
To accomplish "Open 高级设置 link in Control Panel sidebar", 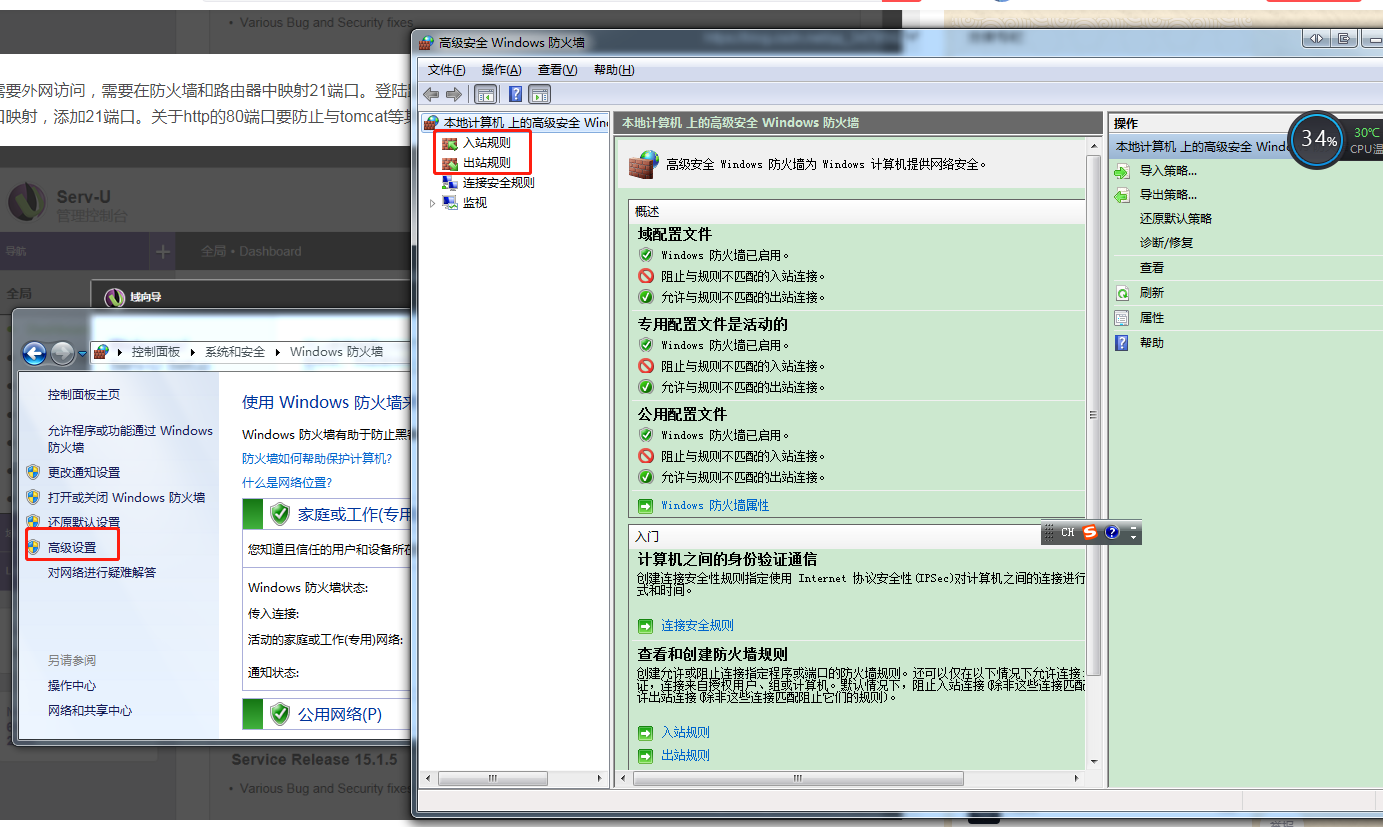I will coord(72,548).
